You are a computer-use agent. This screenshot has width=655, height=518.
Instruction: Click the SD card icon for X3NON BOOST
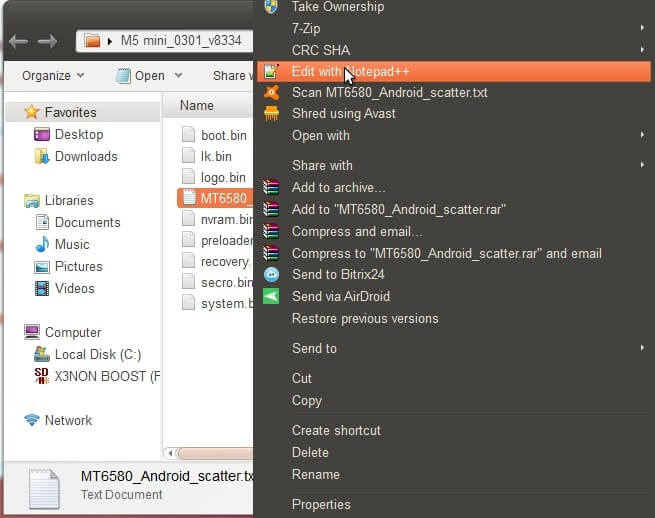42,376
